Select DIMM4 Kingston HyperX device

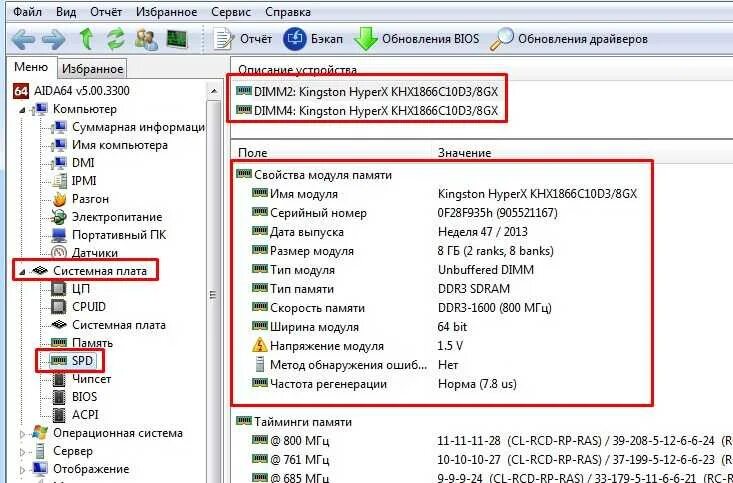pyautogui.click(x=367, y=111)
